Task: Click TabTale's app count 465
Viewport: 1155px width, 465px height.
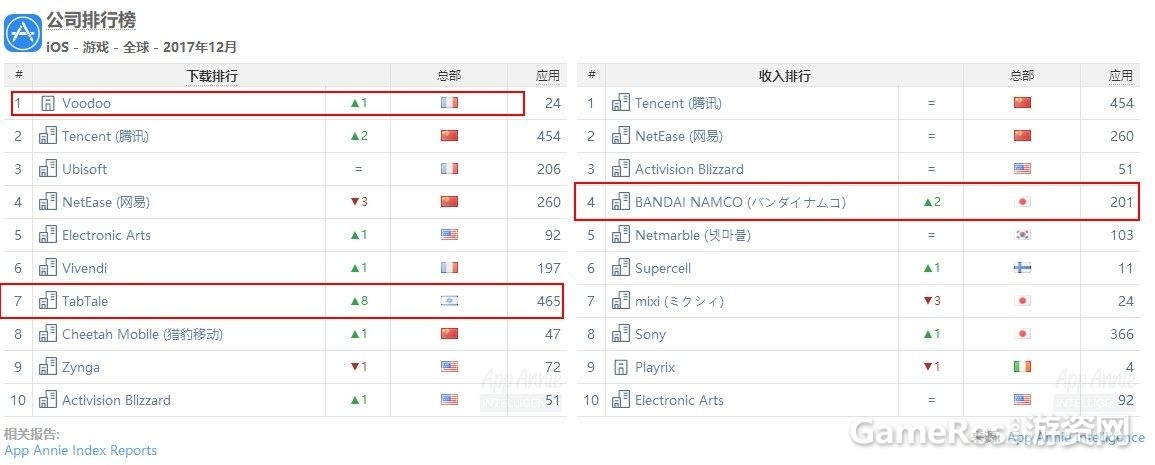Action: (x=549, y=301)
